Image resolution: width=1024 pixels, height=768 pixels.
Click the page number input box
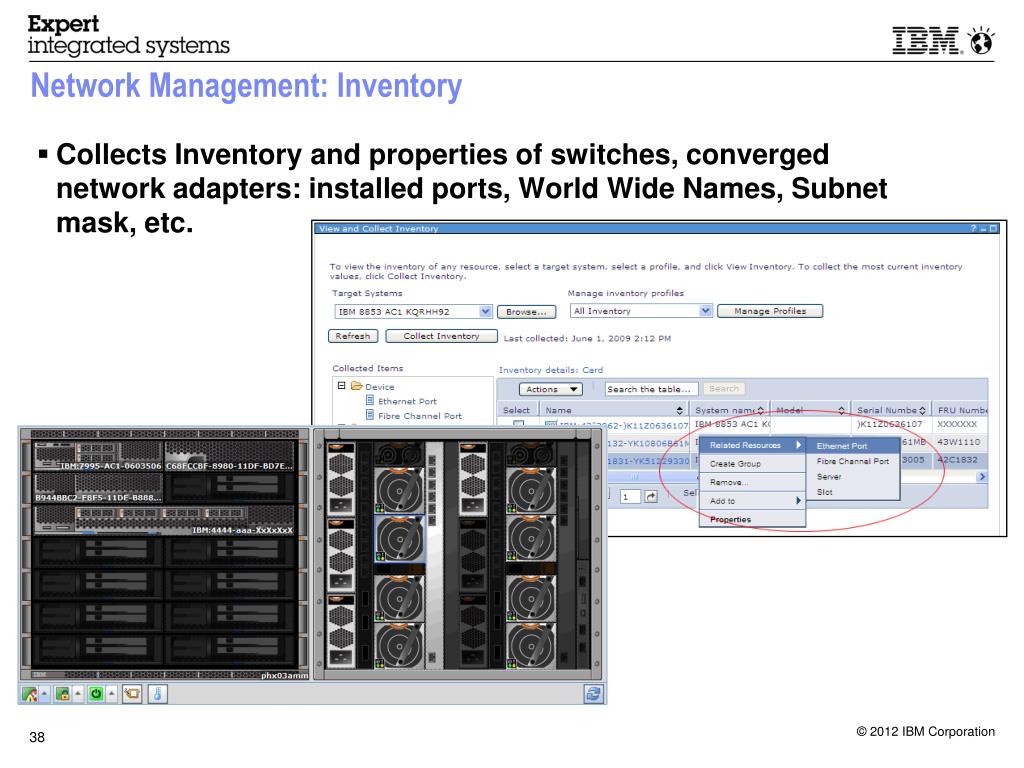tap(630, 496)
